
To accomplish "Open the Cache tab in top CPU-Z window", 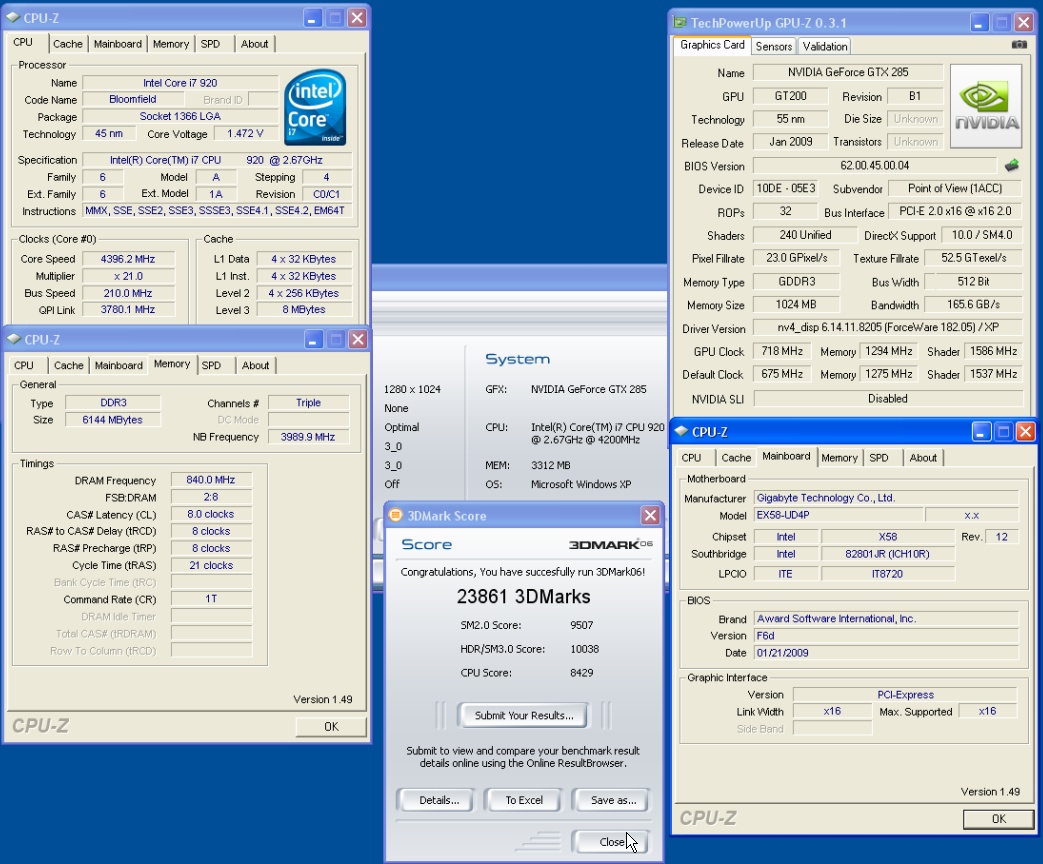I will click(x=68, y=44).
